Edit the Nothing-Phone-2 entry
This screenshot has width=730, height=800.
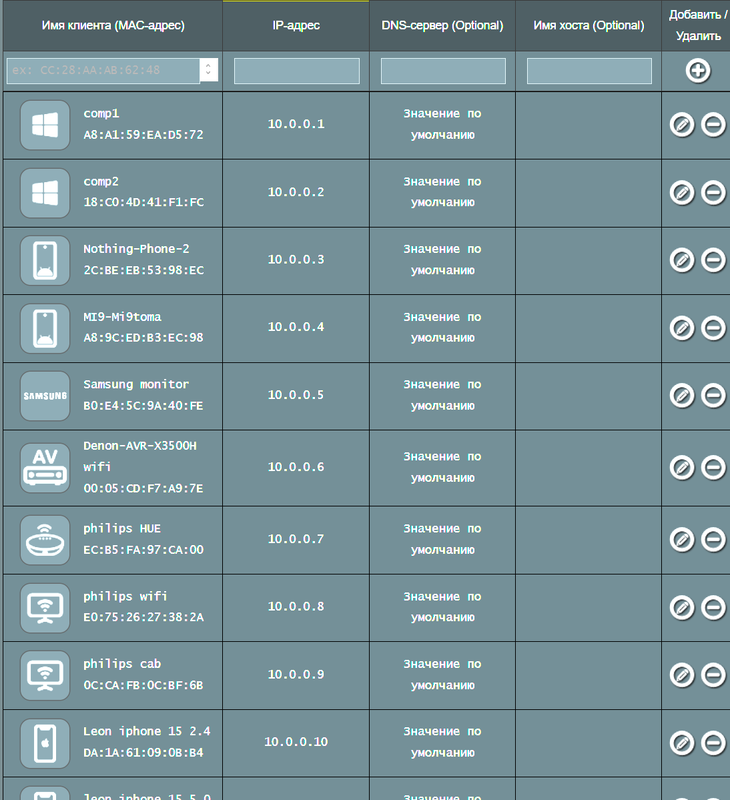tap(682, 260)
